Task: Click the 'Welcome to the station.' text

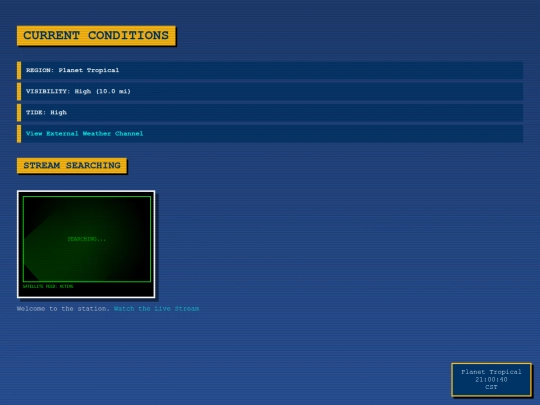Action: [x=63, y=309]
